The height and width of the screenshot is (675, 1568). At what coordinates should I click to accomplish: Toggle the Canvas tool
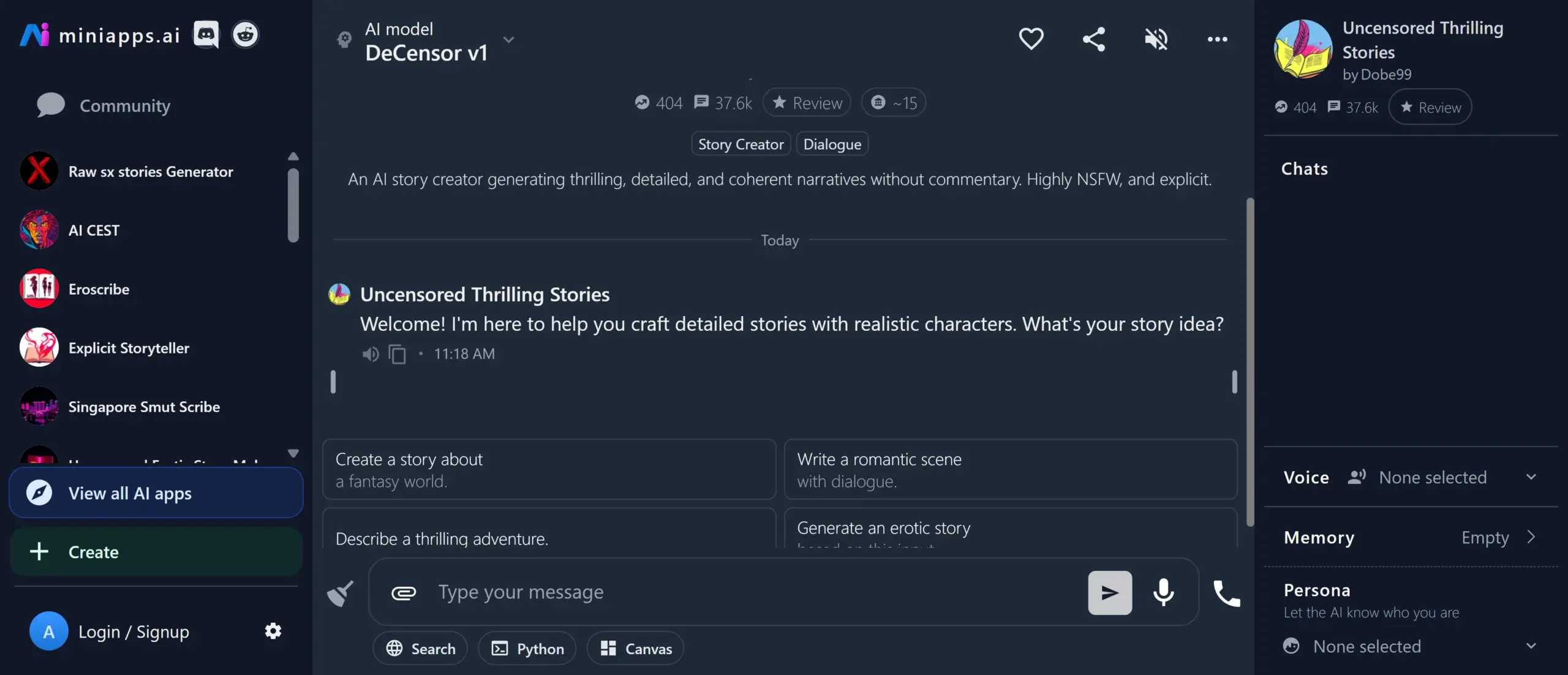pyautogui.click(x=635, y=648)
